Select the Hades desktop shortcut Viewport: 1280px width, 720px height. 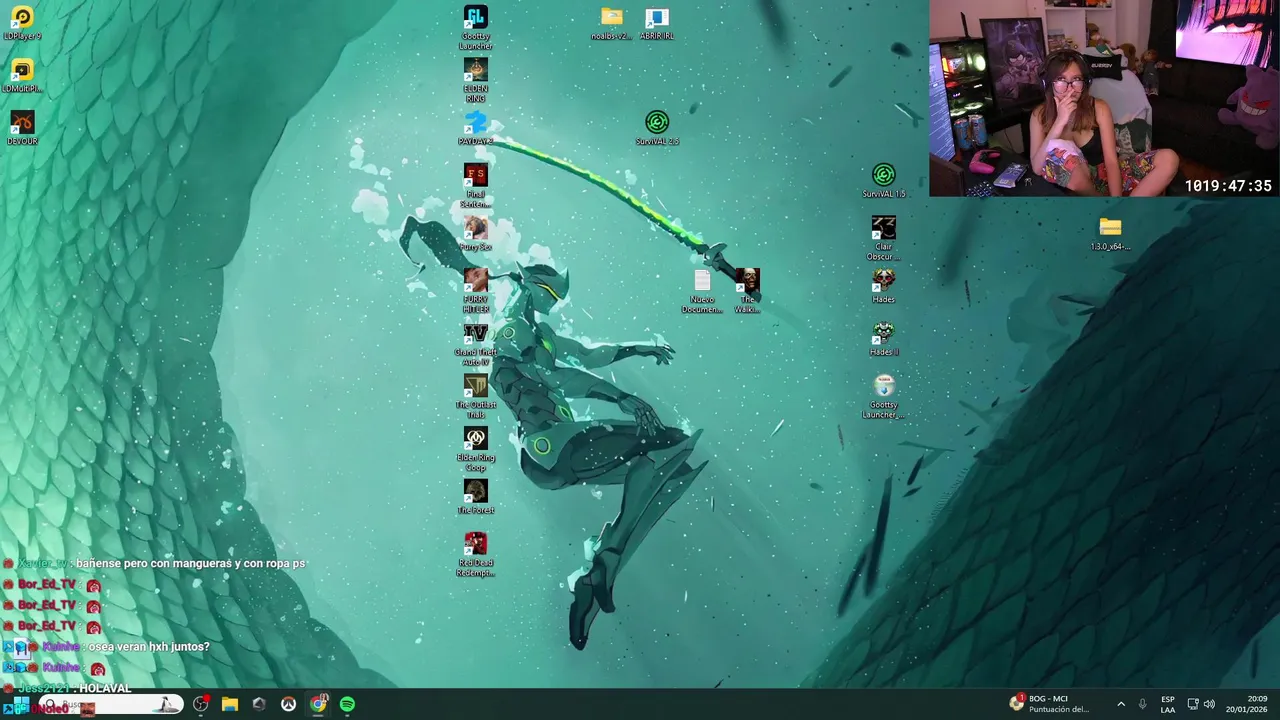[x=883, y=287]
